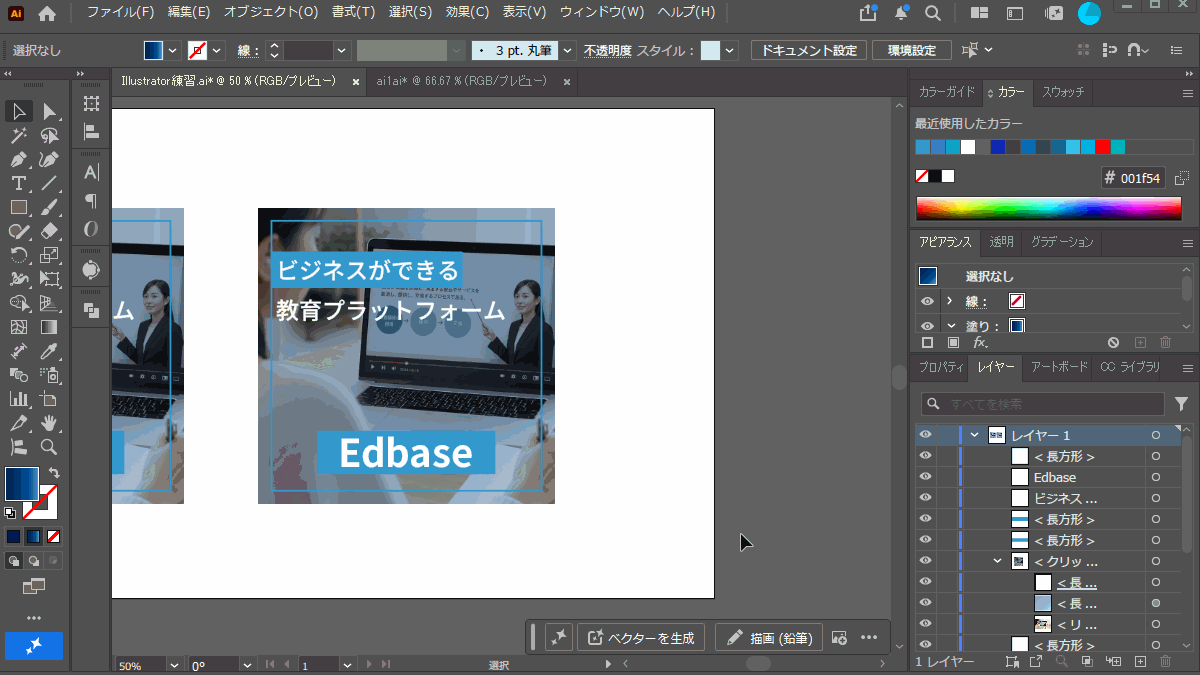
Task: Open the ファイル(F) menu
Action: [x=120, y=13]
